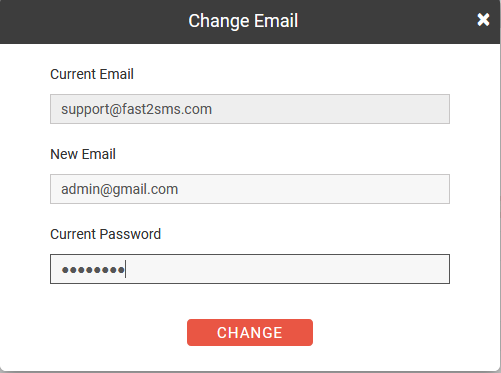Focus the Current Password input field
This screenshot has height=373, width=501.
(x=250, y=269)
